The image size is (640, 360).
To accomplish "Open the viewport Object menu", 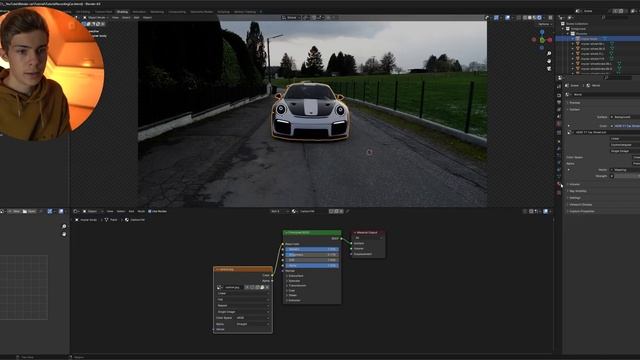I will (x=147, y=18).
